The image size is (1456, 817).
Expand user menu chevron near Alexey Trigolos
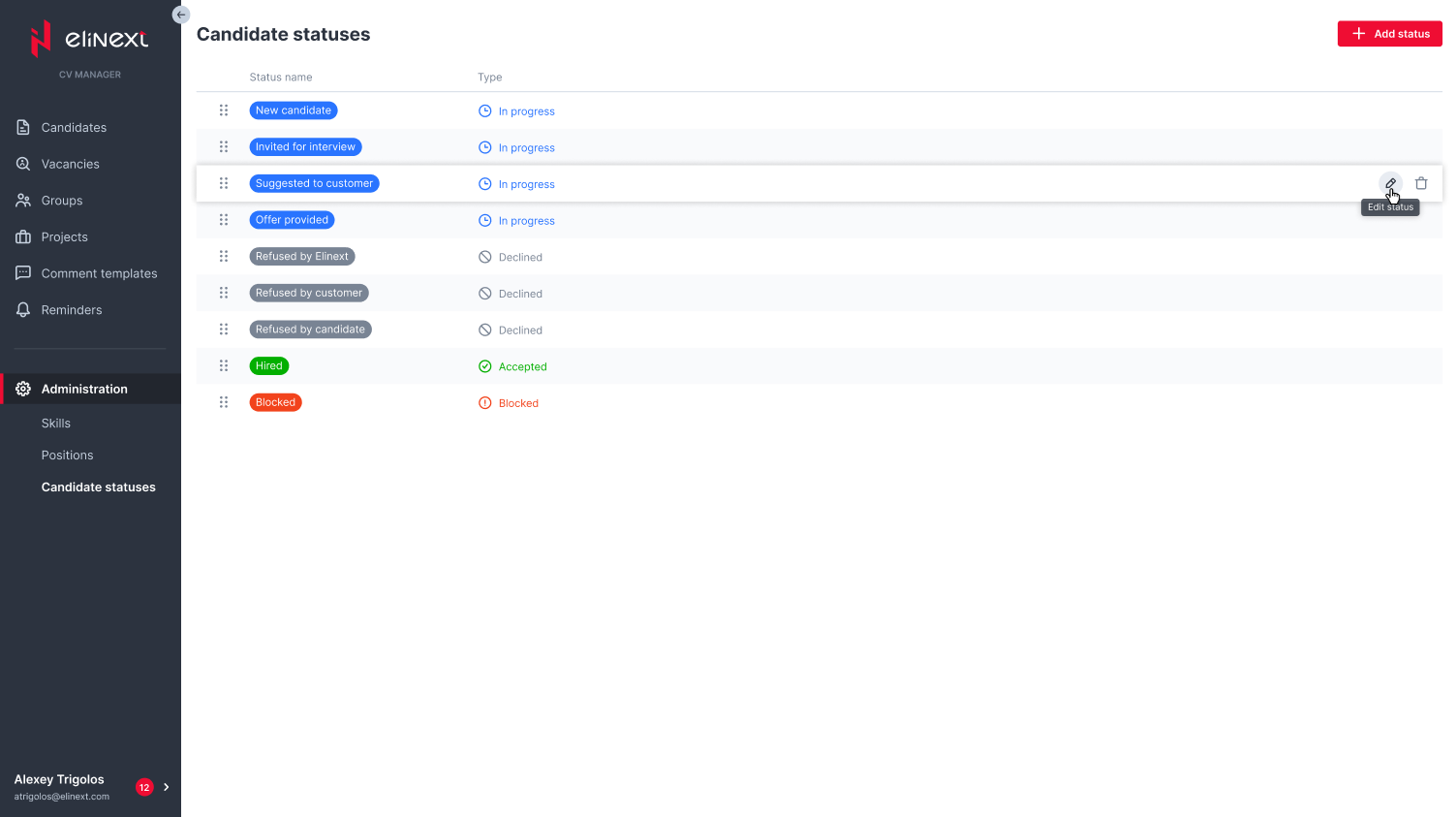pos(167,787)
